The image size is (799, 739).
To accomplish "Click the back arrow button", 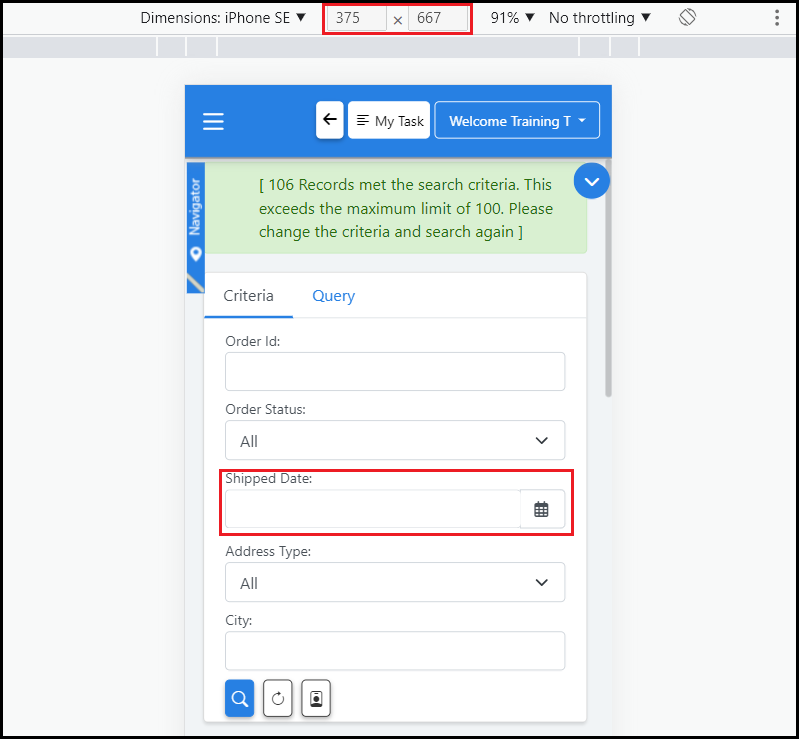I will pyautogui.click(x=330, y=120).
